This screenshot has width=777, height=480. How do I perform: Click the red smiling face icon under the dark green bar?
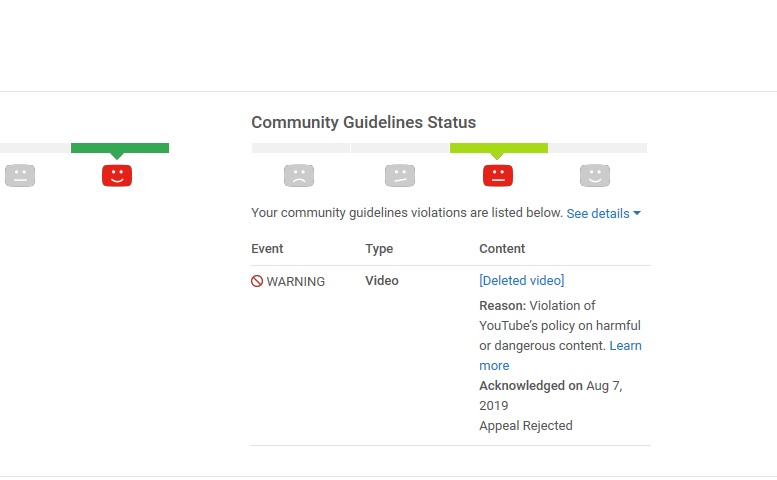tap(117, 175)
